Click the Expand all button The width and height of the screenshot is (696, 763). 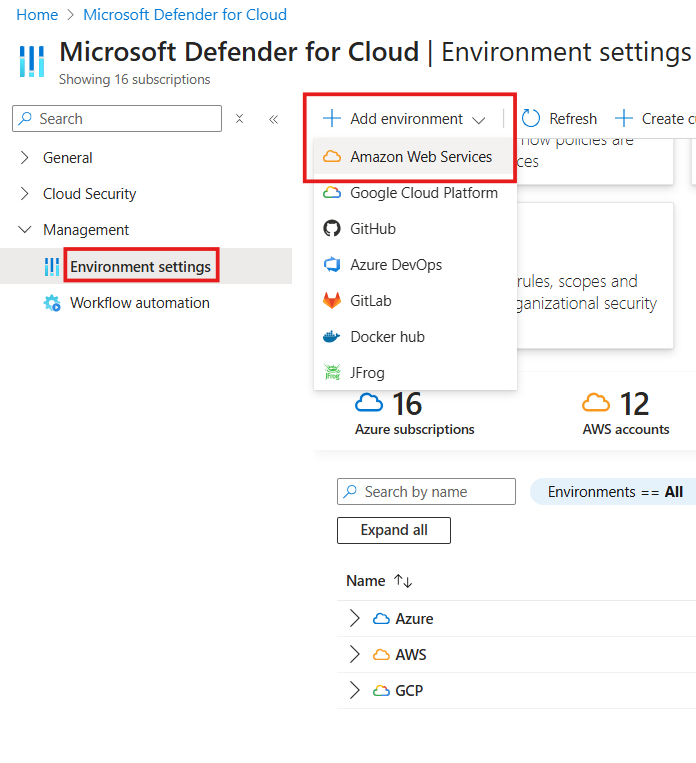coord(394,530)
